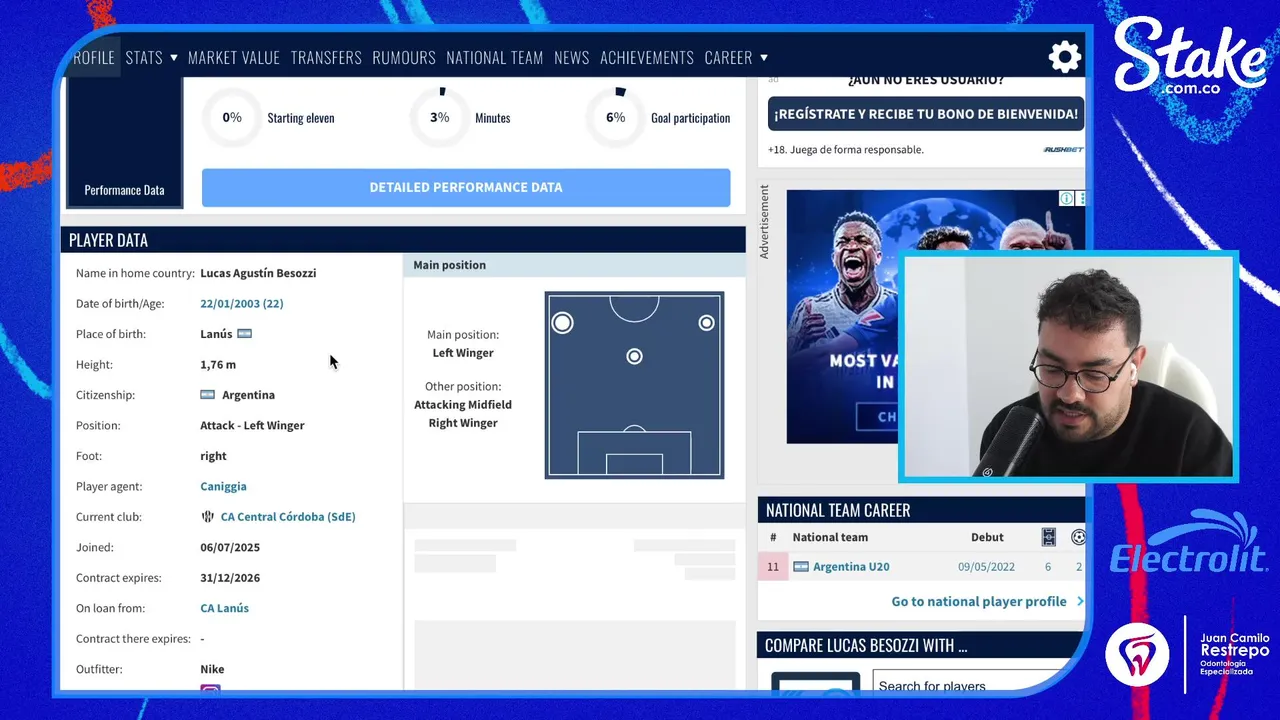Image resolution: width=1280 pixels, height=720 pixels.
Task: Switch to the MARKET VALUE tab
Action: point(234,58)
